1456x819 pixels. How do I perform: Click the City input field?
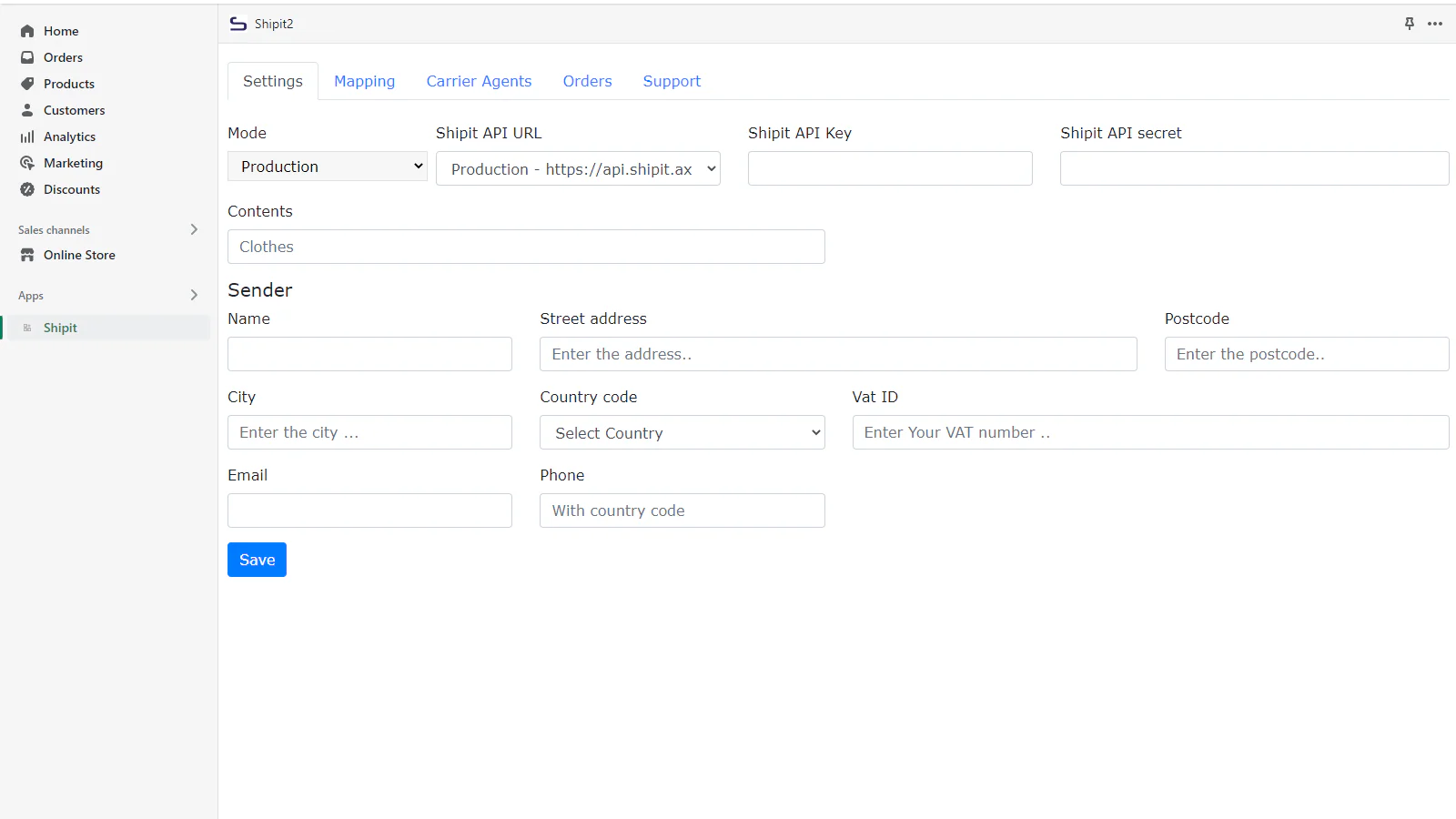tap(369, 432)
